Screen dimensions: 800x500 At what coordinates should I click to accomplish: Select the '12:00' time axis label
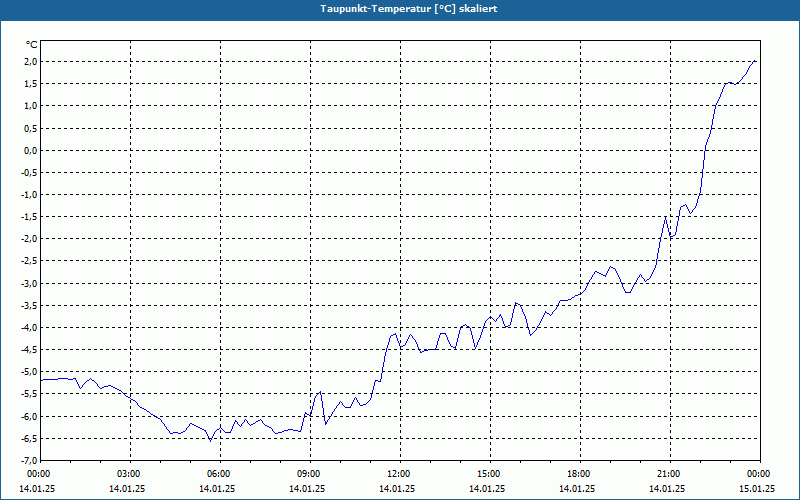tap(400, 474)
